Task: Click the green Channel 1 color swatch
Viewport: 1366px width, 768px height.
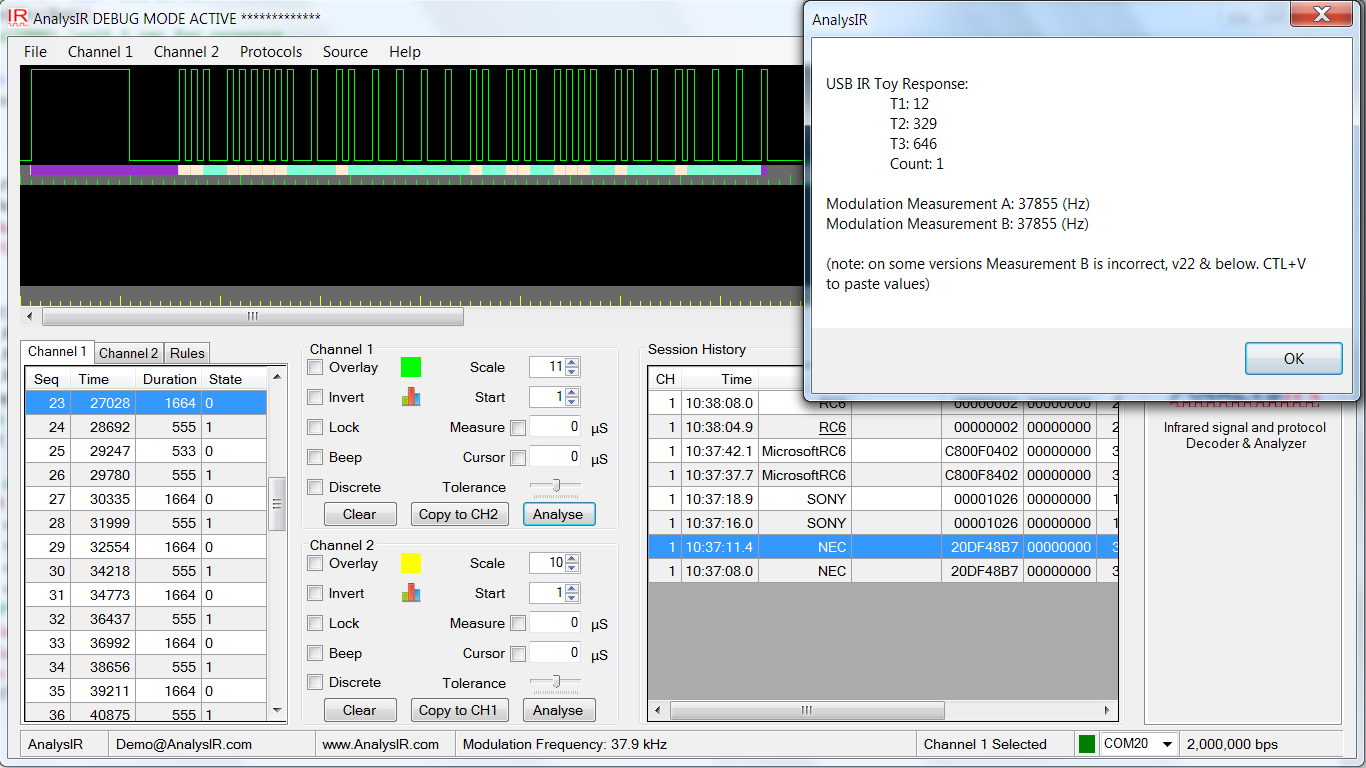Action: pyautogui.click(x=411, y=367)
